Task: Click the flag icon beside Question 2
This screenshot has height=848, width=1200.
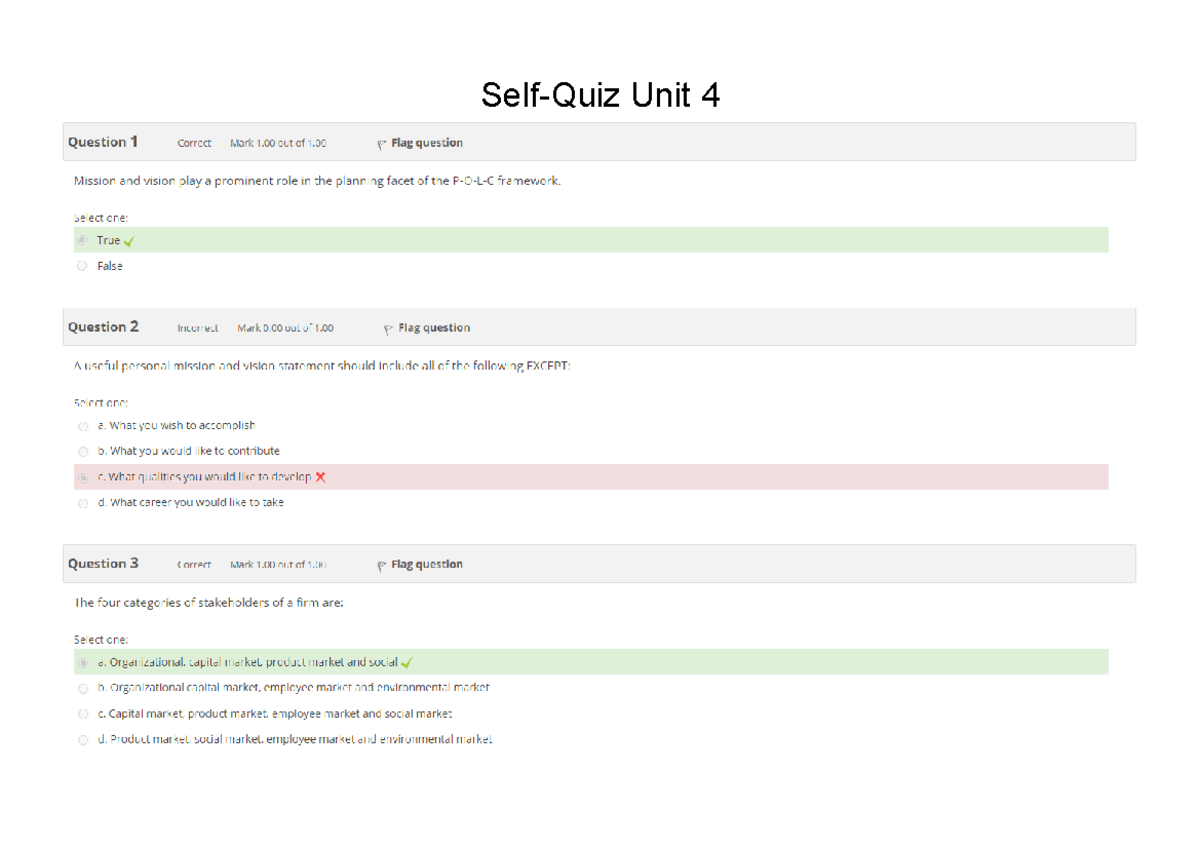Action: point(388,327)
